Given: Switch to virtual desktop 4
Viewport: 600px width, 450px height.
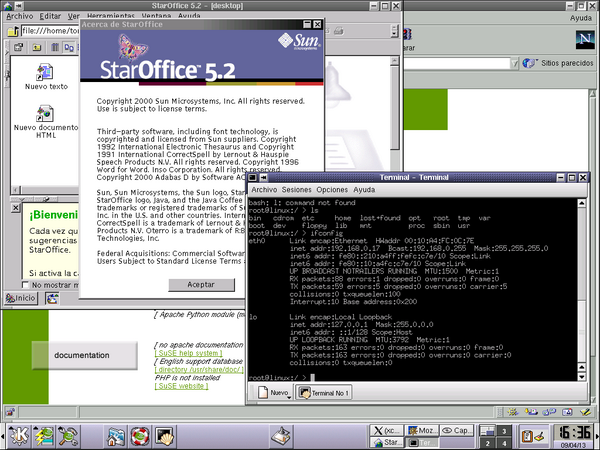Looking at the screenshot, I should pyautogui.click(x=504, y=443).
